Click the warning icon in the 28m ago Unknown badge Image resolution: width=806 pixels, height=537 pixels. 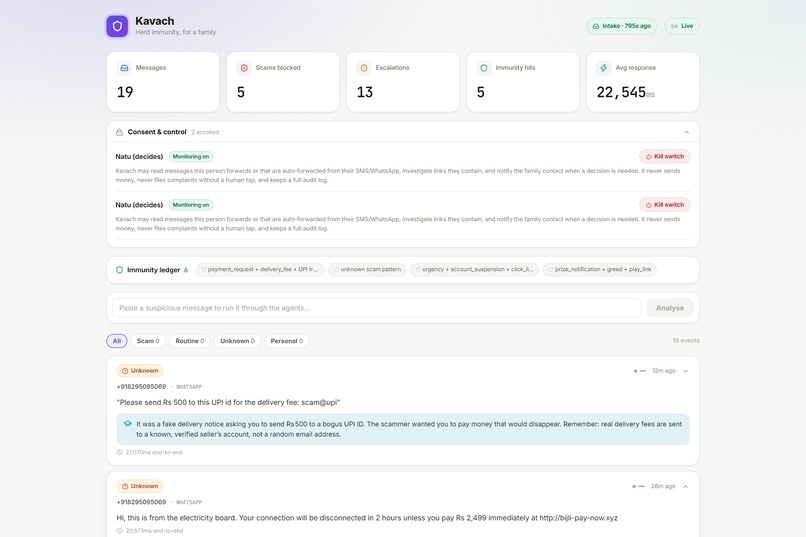pos(125,486)
